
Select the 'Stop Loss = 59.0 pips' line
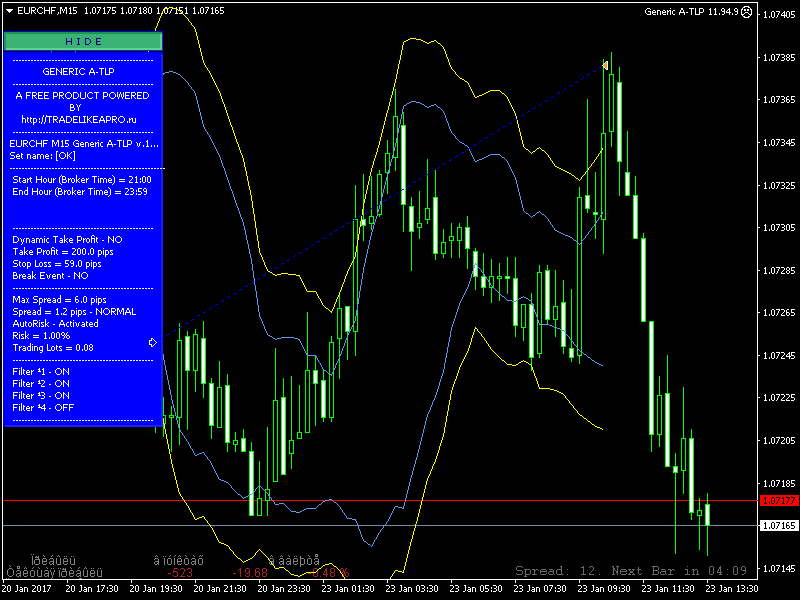(57, 264)
